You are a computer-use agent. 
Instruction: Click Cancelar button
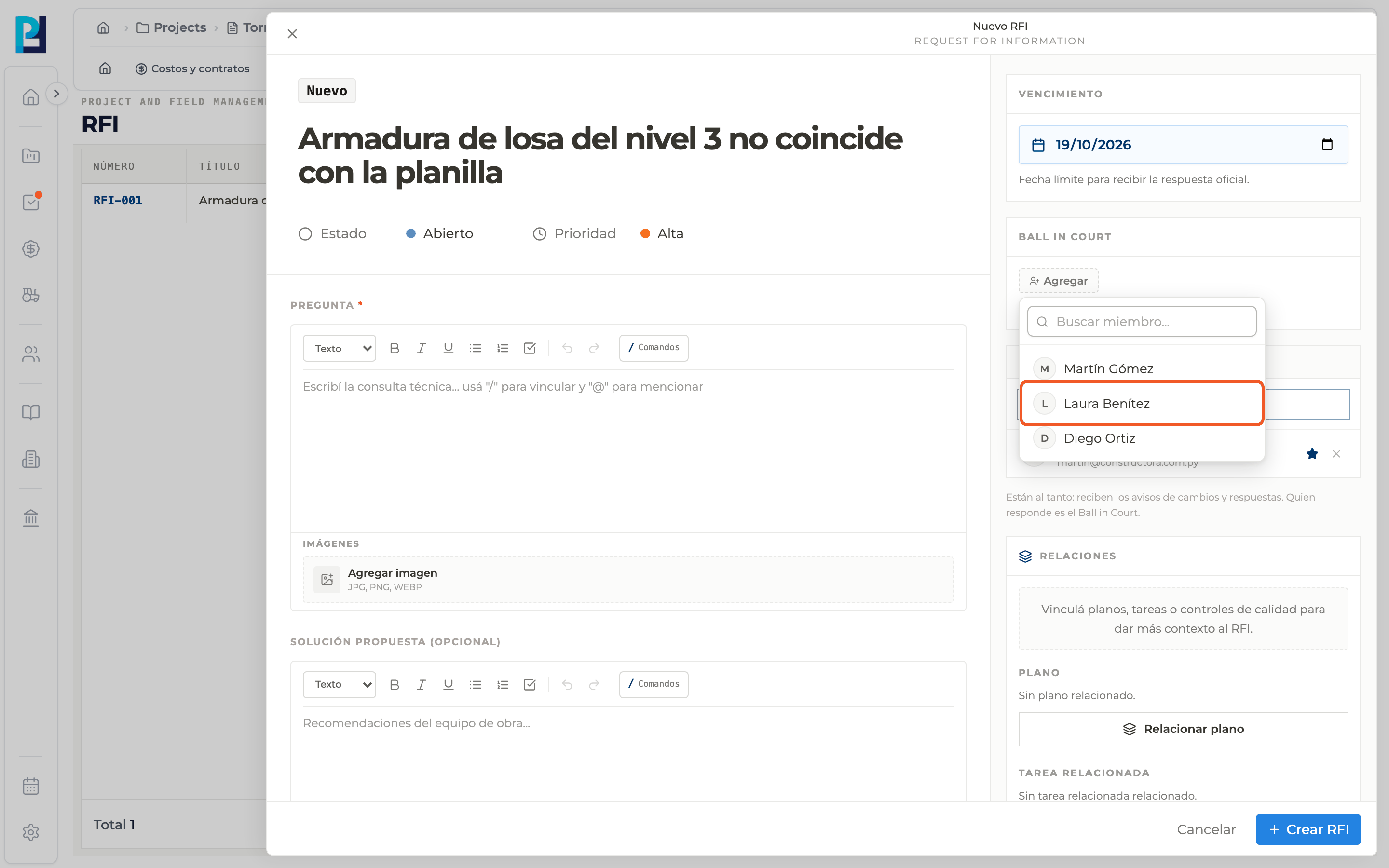point(1206,829)
